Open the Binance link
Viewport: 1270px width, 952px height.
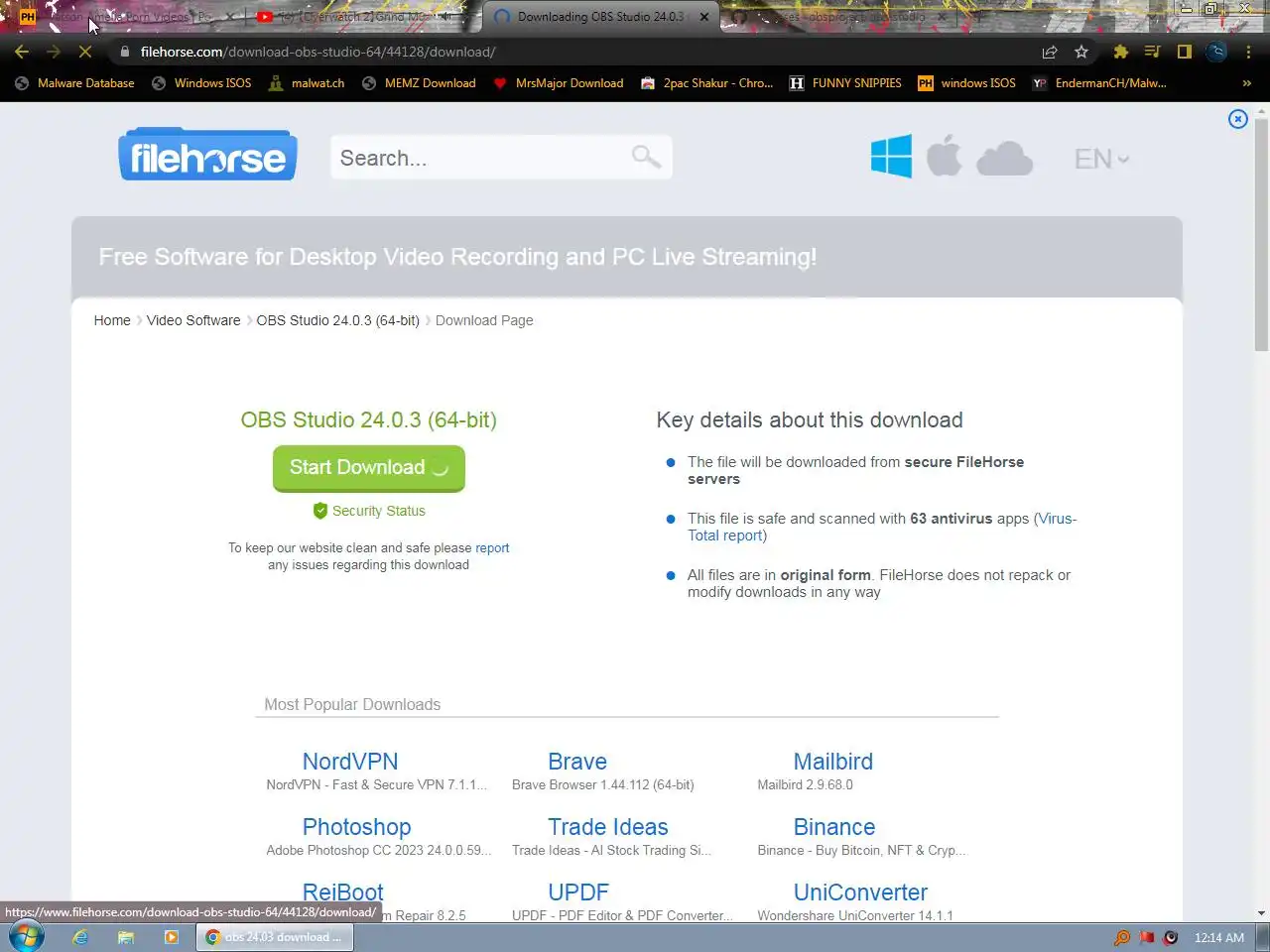point(834,827)
